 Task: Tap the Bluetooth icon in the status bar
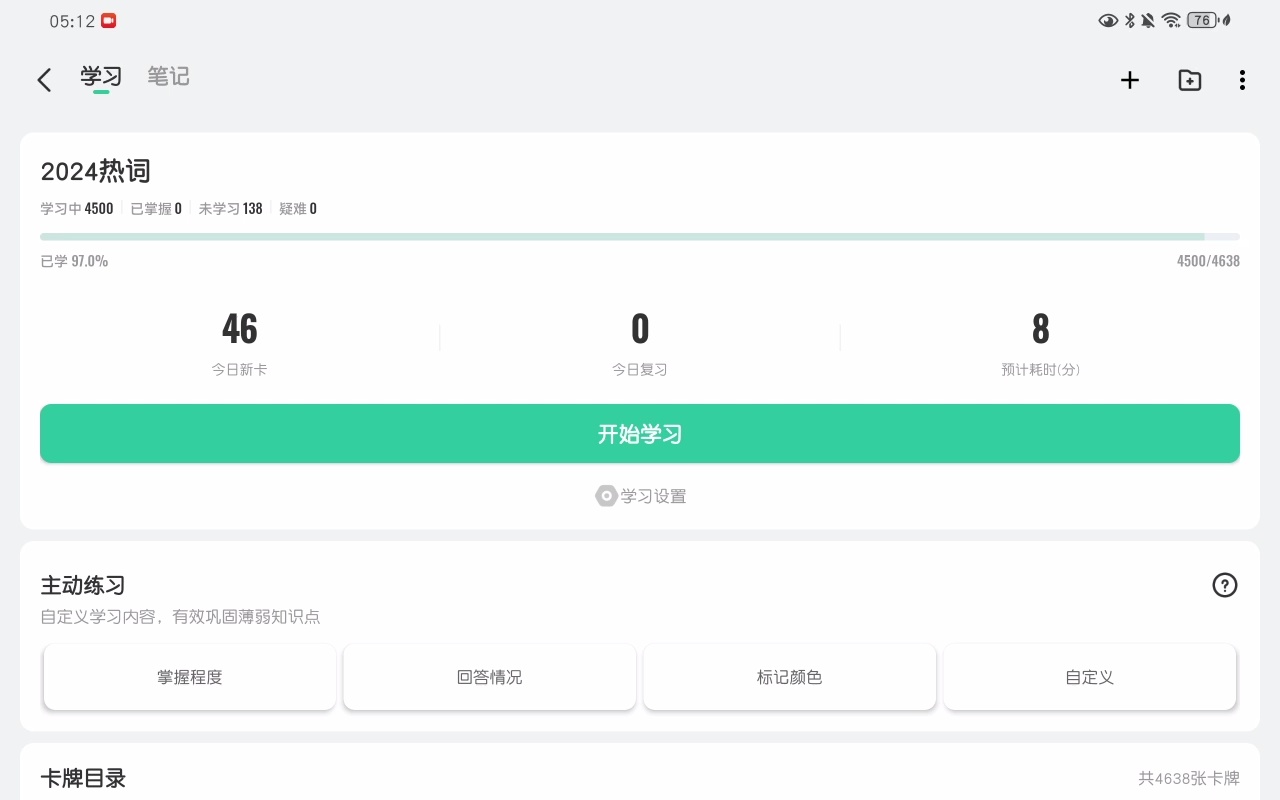[1128, 20]
